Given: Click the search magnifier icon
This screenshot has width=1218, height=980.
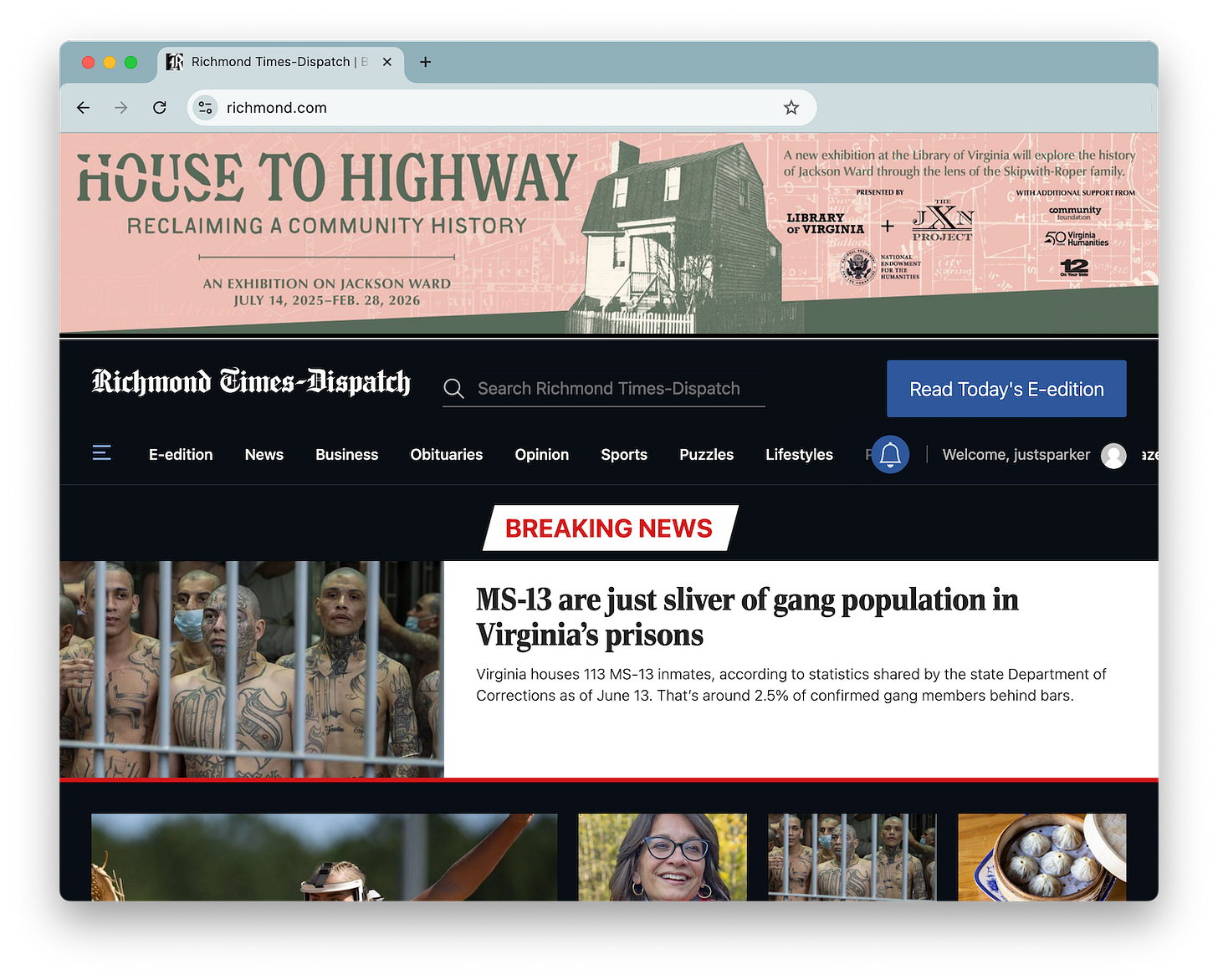Looking at the screenshot, I should (454, 389).
